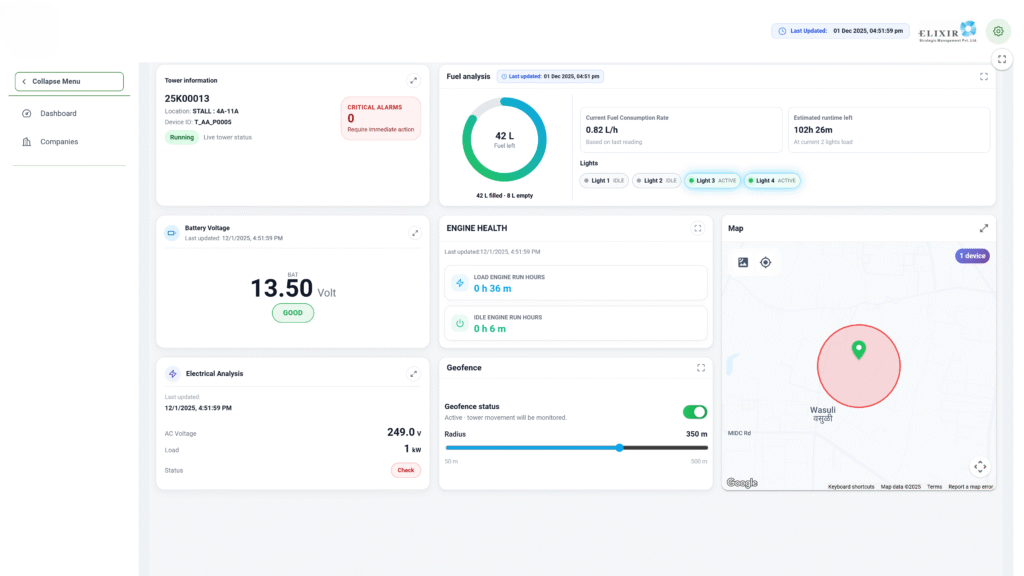Click the Collapse Menu button
The image size is (1024, 576).
(x=69, y=81)
